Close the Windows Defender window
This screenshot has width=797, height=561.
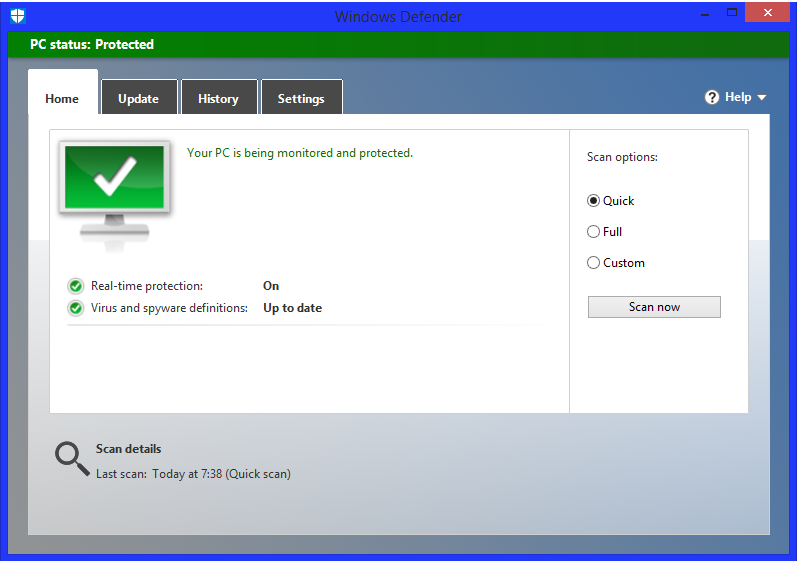pyautogui.click(x=767, y=13)
